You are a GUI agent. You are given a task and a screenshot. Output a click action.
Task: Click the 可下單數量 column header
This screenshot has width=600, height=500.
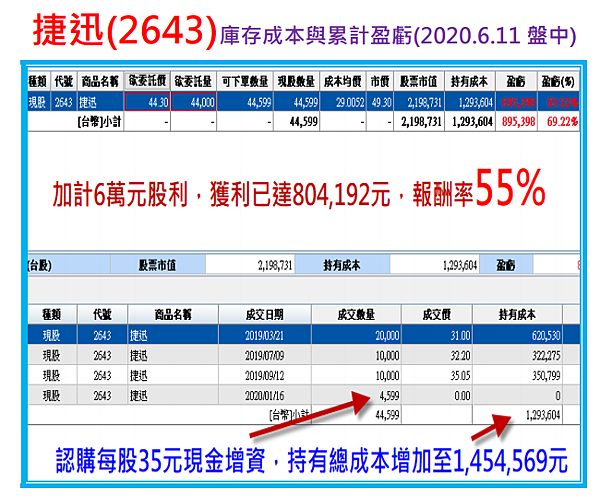pyautogui.click(x=245, y=81)
